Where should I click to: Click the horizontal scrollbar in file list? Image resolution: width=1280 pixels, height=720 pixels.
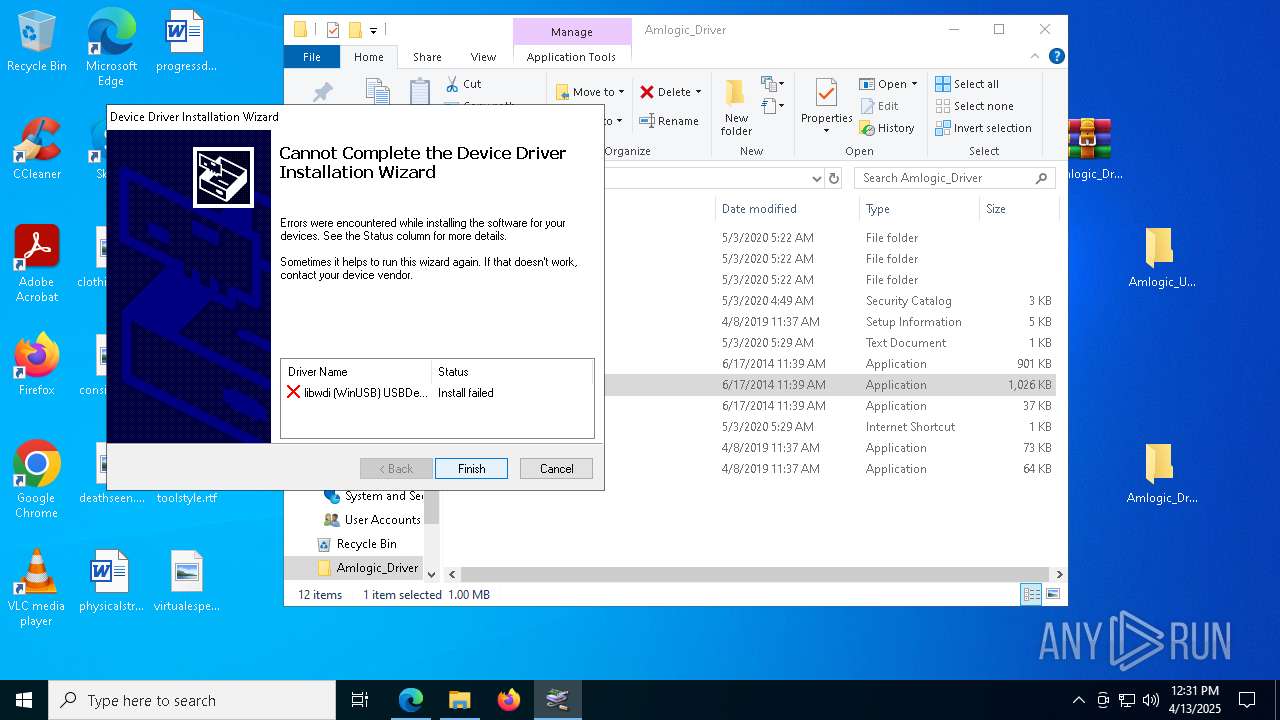(758, 574)
